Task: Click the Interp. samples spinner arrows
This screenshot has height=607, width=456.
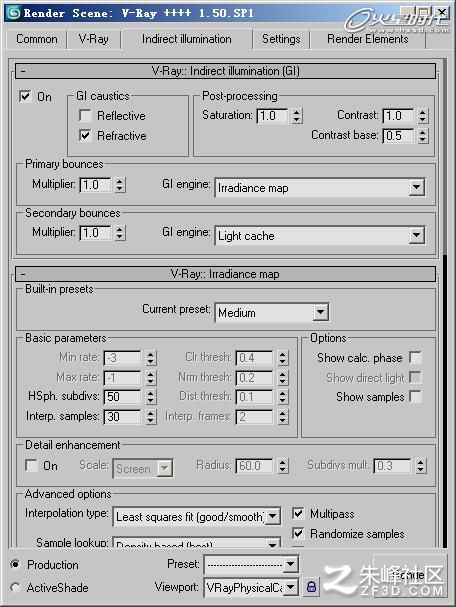Action: tap(151, 417)
